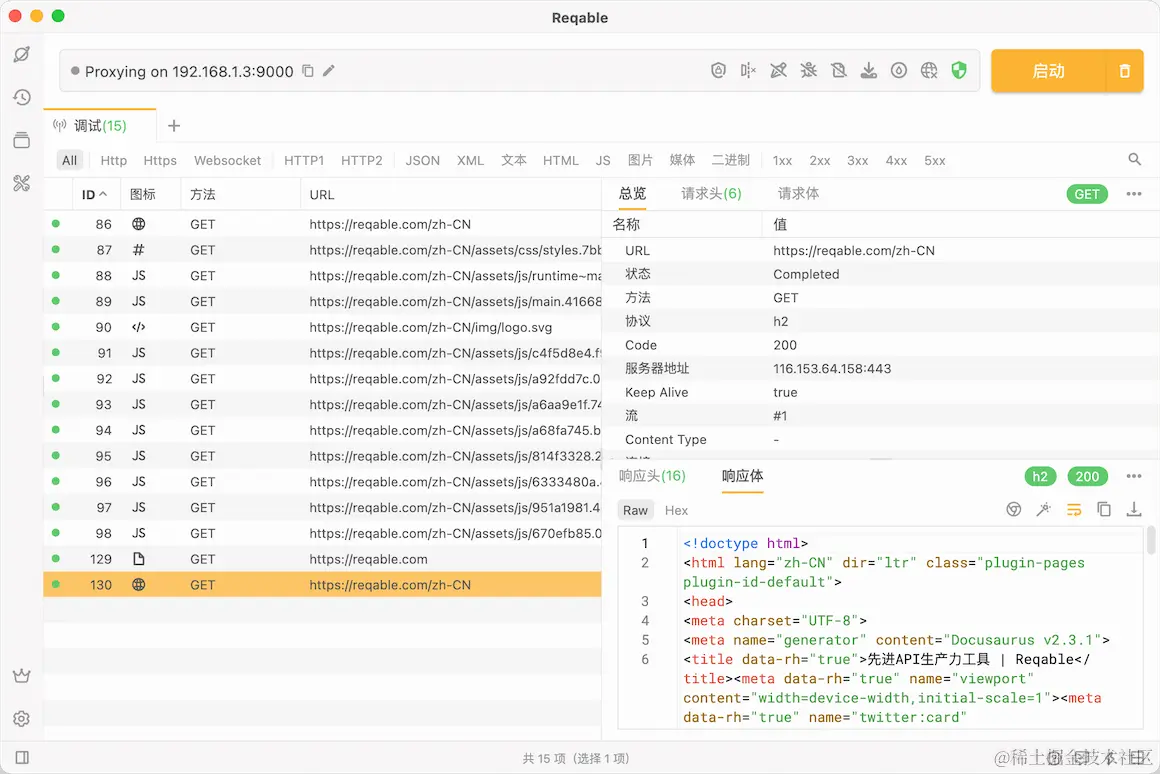Viewport: 1160px width, 774px height.
Task: Select highlighted row 130 zh-CN request
Action: [x=323, y=585]
